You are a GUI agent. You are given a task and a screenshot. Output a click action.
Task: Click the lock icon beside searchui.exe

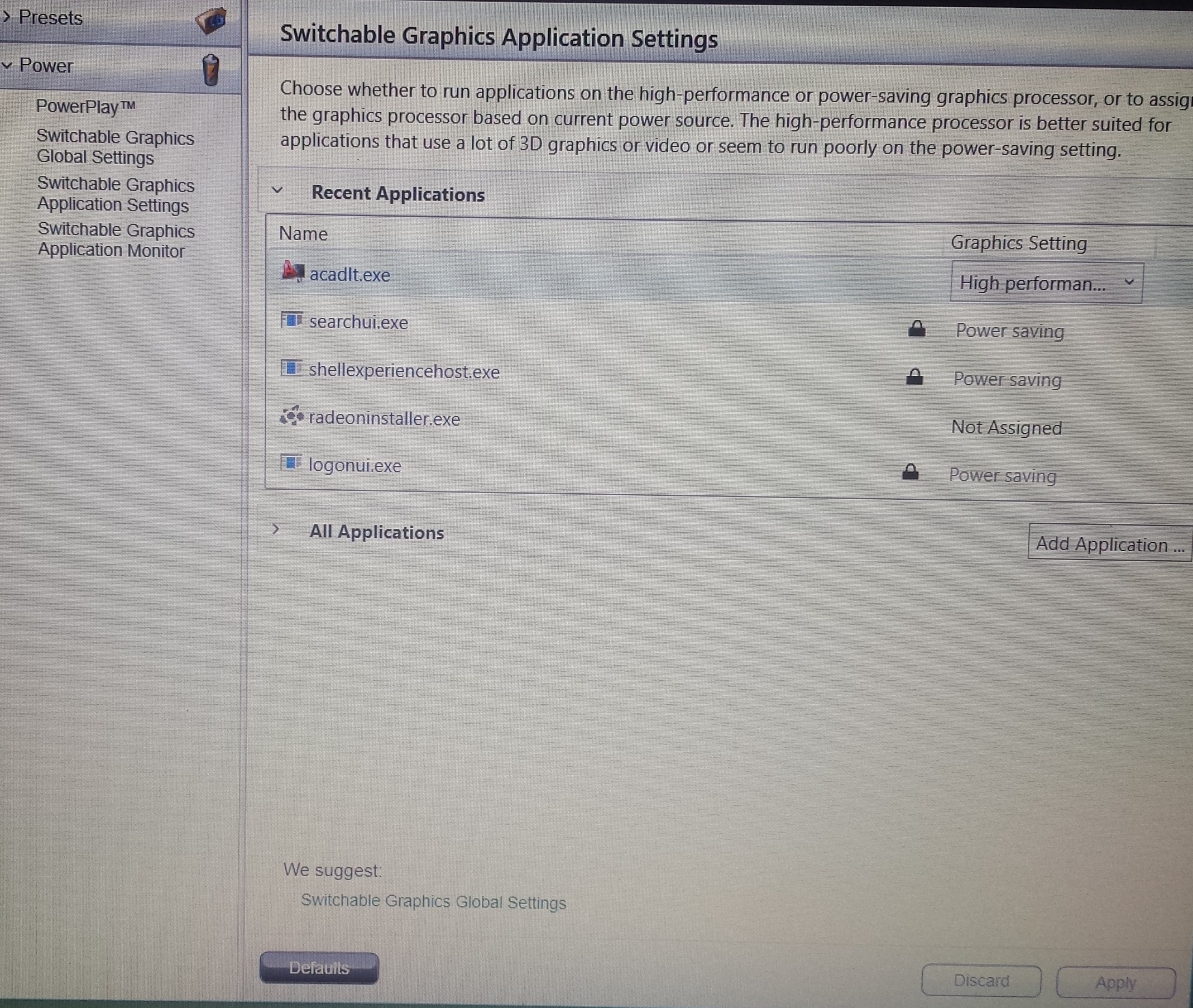[917, 328]
